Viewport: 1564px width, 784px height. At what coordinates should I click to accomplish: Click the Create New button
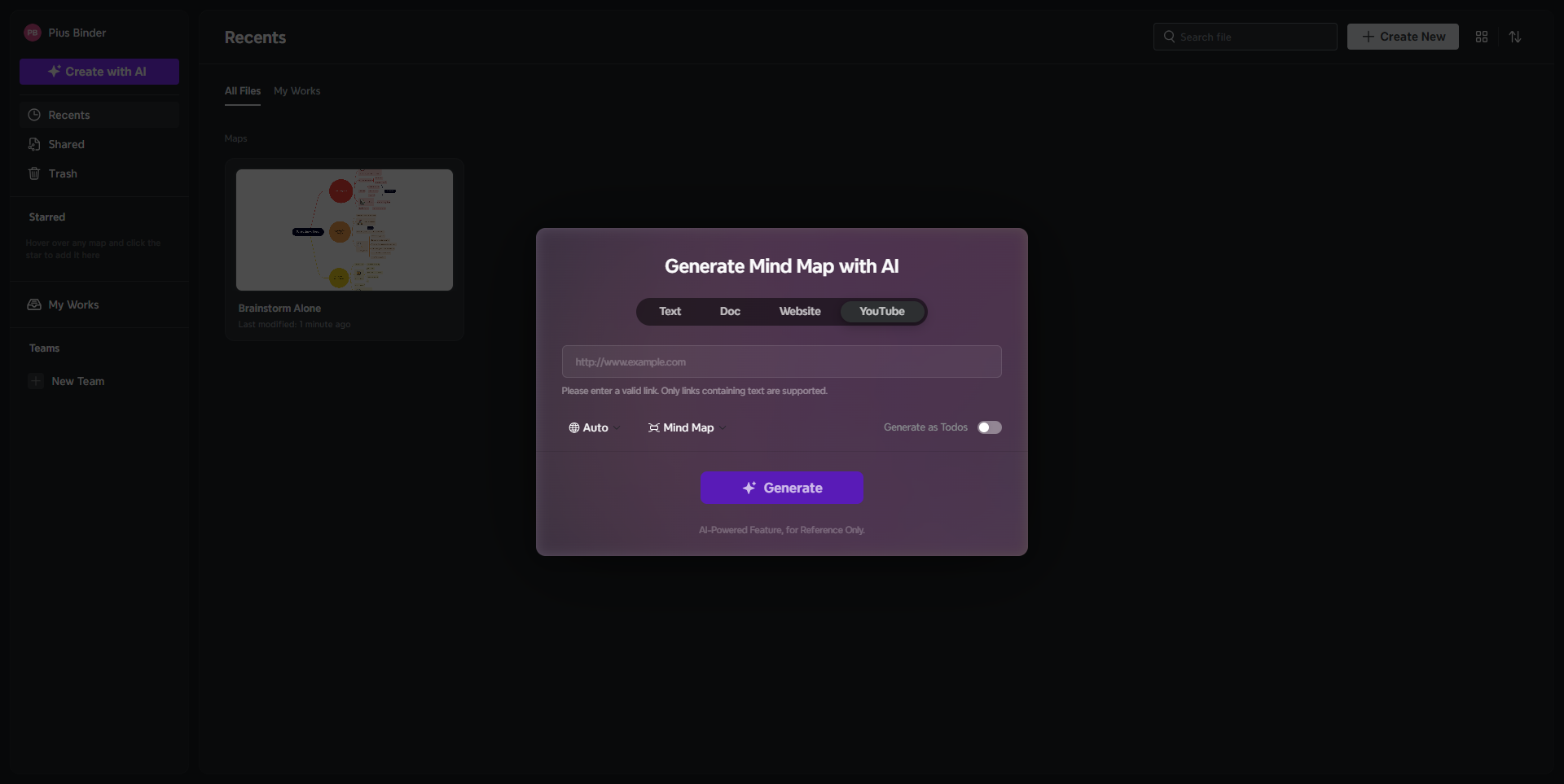click(x=1402, y=37)
